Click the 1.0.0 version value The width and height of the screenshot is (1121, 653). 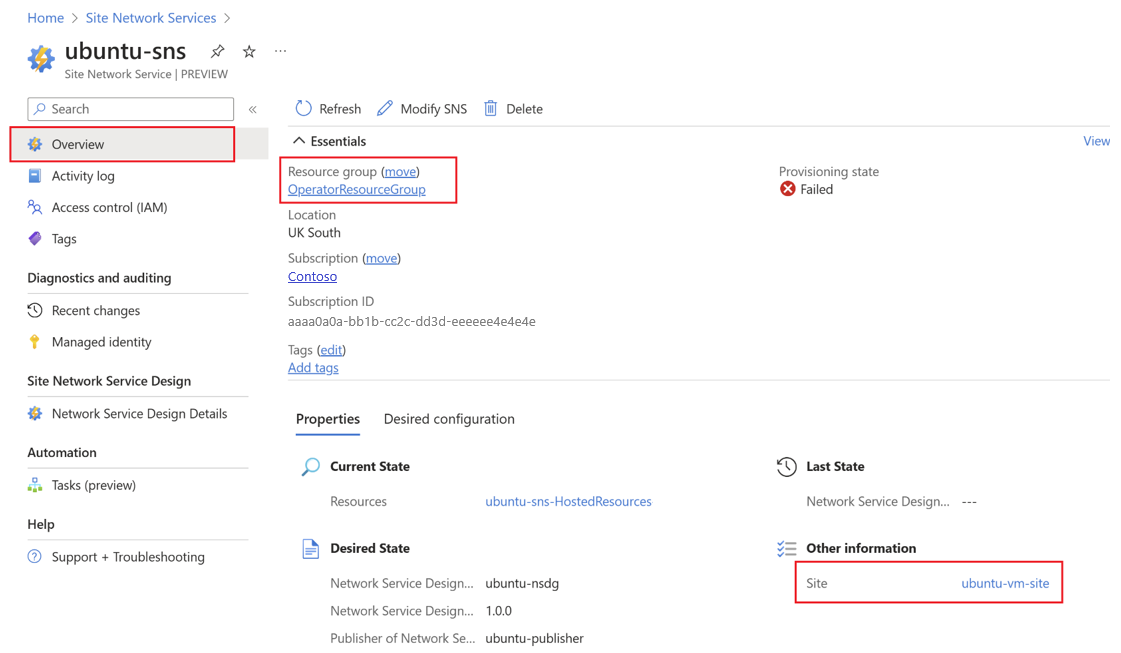(x=498, y=611)
